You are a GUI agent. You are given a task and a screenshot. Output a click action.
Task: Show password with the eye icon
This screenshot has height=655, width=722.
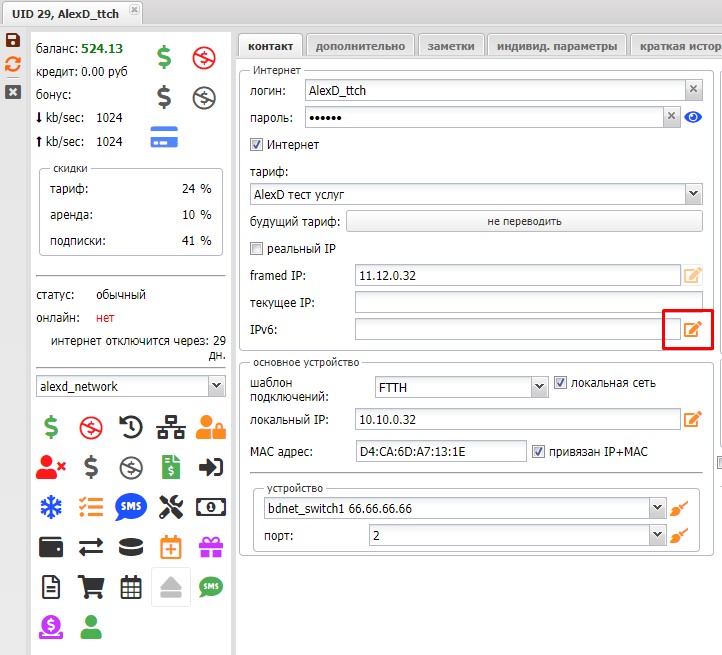(694, 117)
